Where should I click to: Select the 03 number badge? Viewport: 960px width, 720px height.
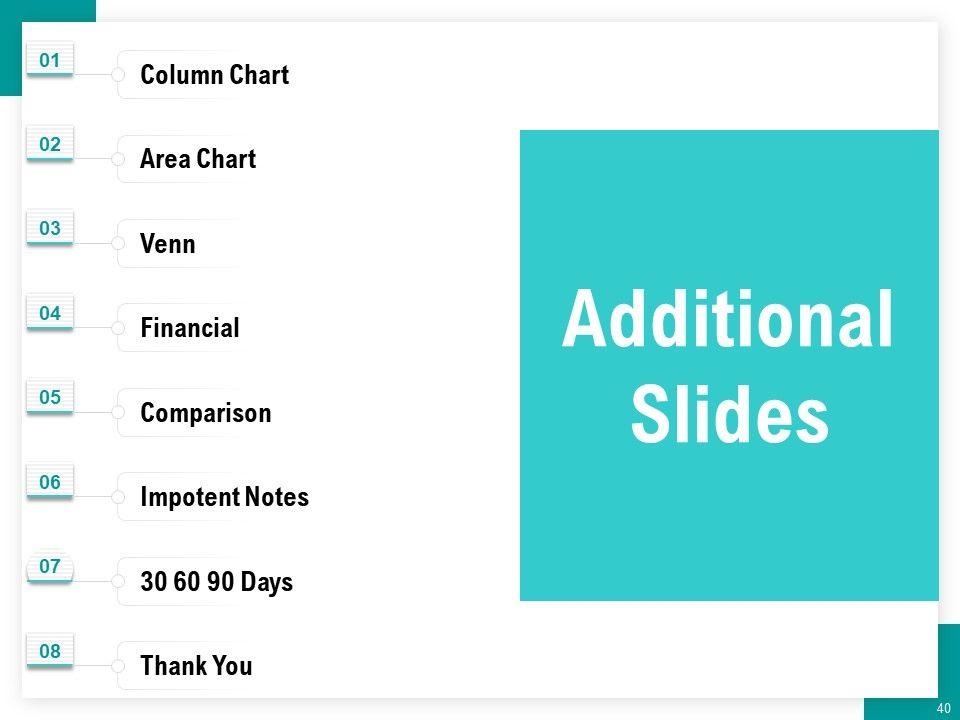click(x=50, y=229)
